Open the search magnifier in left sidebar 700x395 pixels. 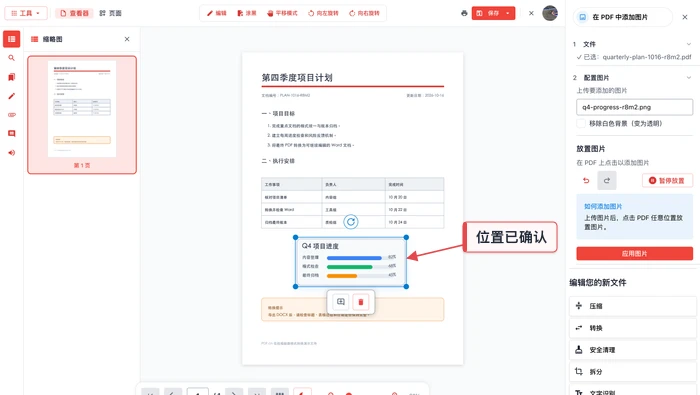click(x=12, y=58)
